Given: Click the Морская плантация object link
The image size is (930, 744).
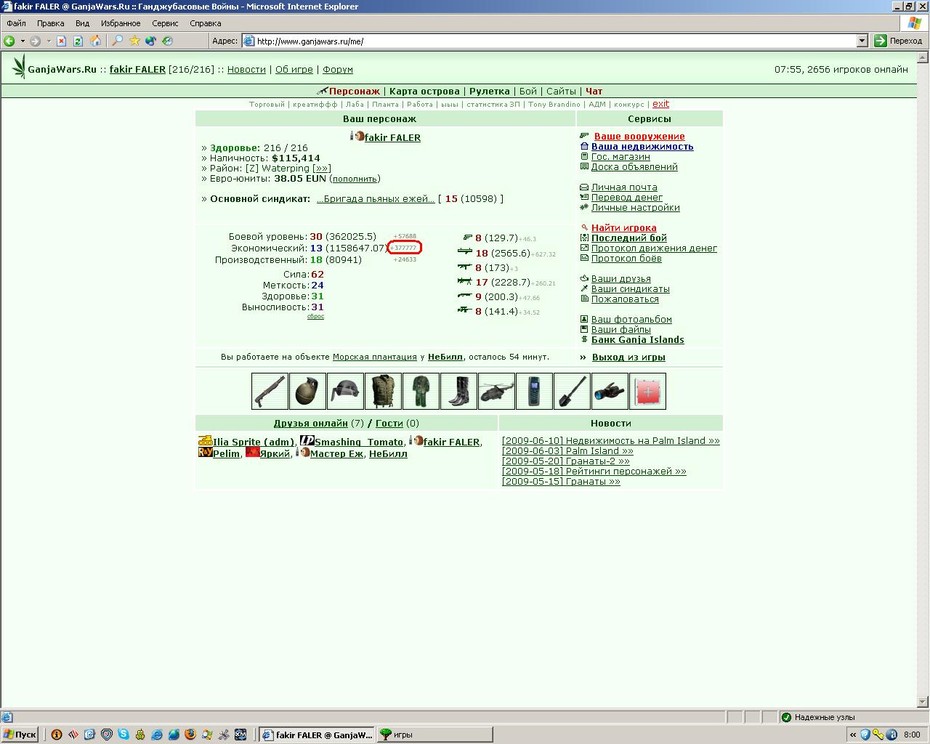Looking at the screenshot, I should click(x=374, y=357).
